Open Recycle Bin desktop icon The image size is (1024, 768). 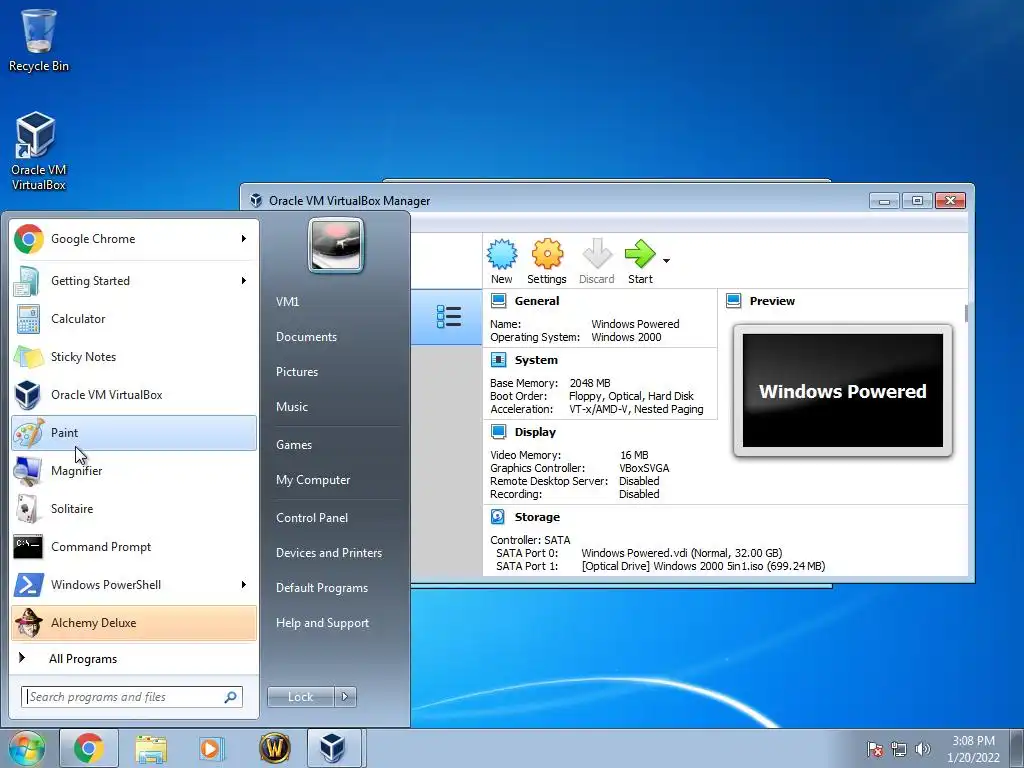coord(38,40)
